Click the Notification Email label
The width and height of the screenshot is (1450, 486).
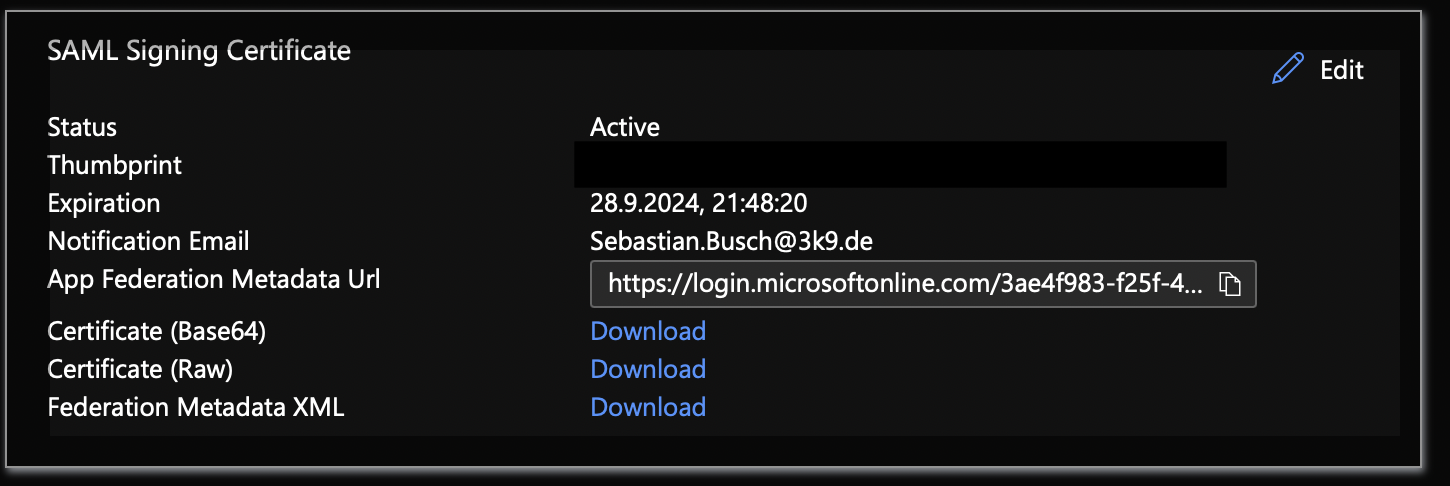(x=149, y=241)
